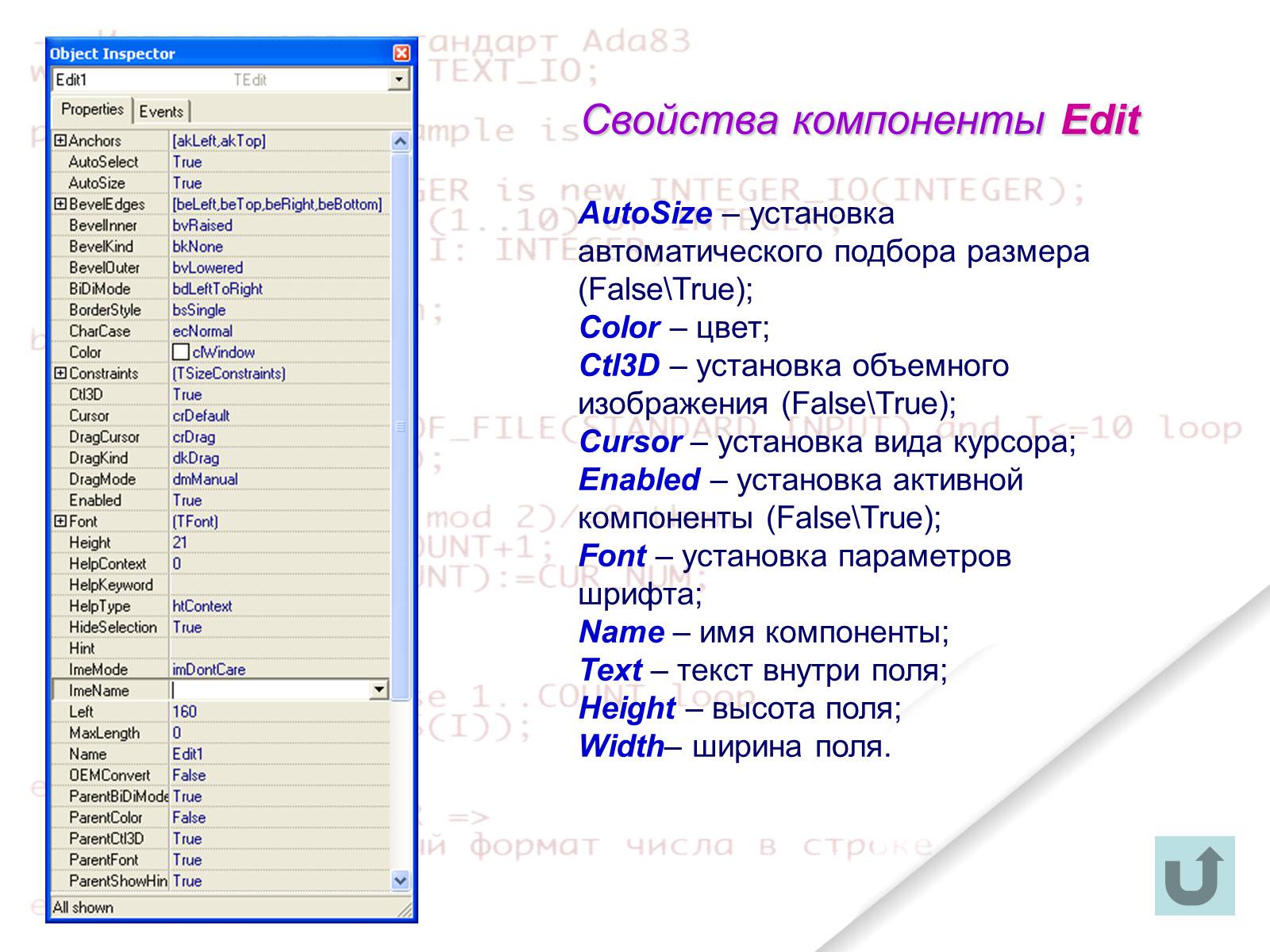
Task: Select the Ctl3D property name
Action: tap(86, 394)
